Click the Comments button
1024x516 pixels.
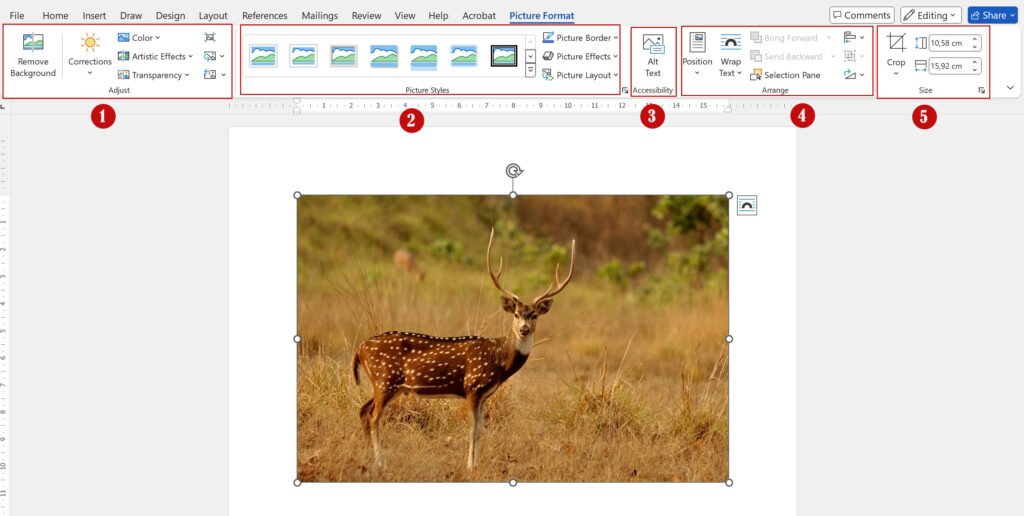[861, 15]
